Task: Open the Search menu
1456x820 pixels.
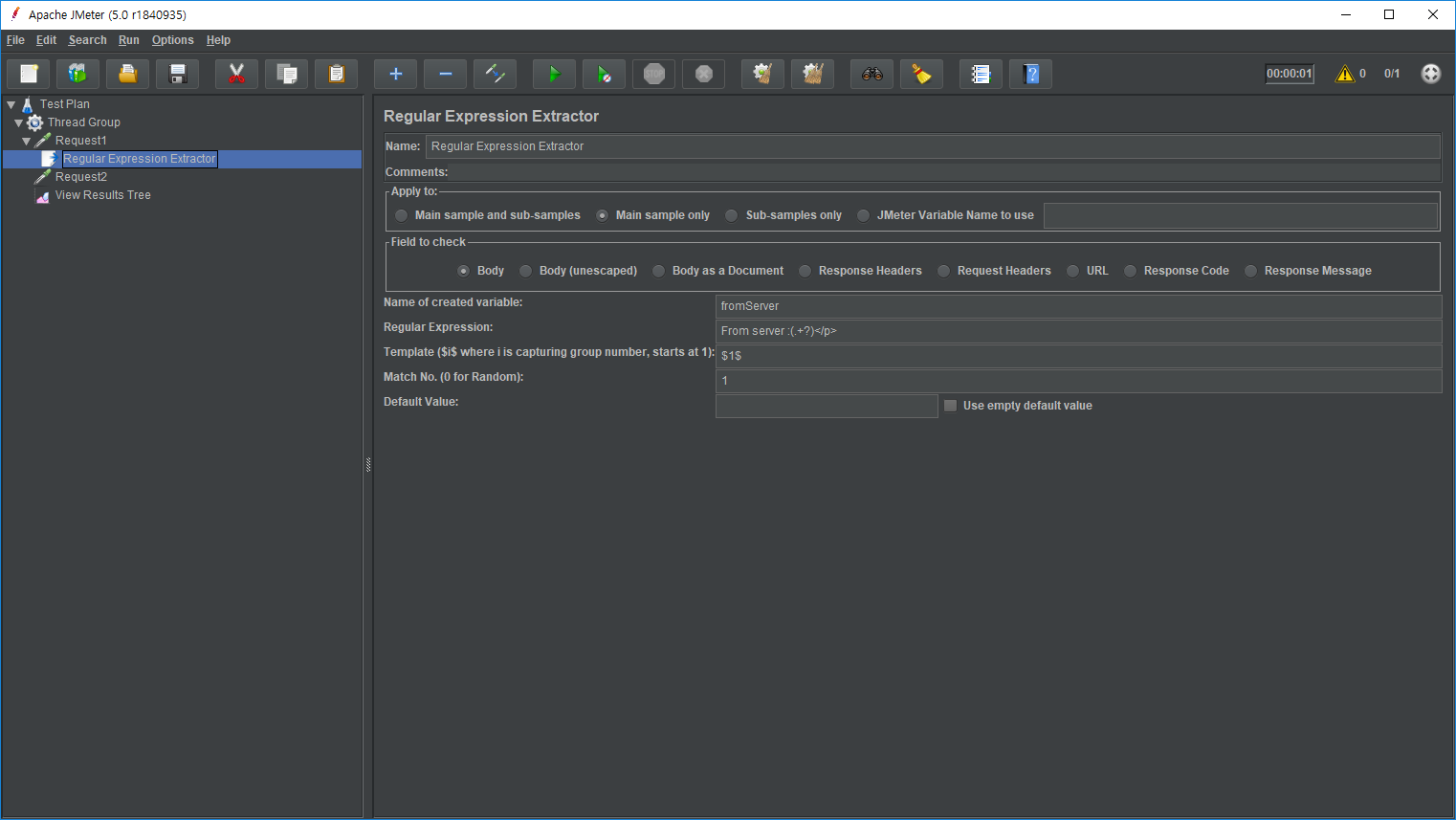Action: click(x=87, y=40)
